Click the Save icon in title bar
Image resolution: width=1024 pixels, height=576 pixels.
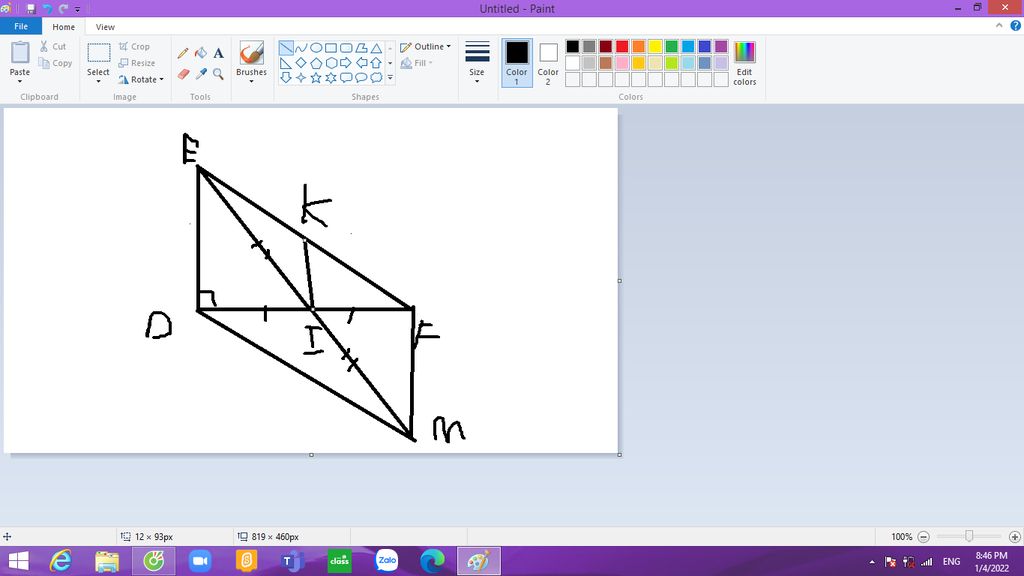[x=31, y=8]
